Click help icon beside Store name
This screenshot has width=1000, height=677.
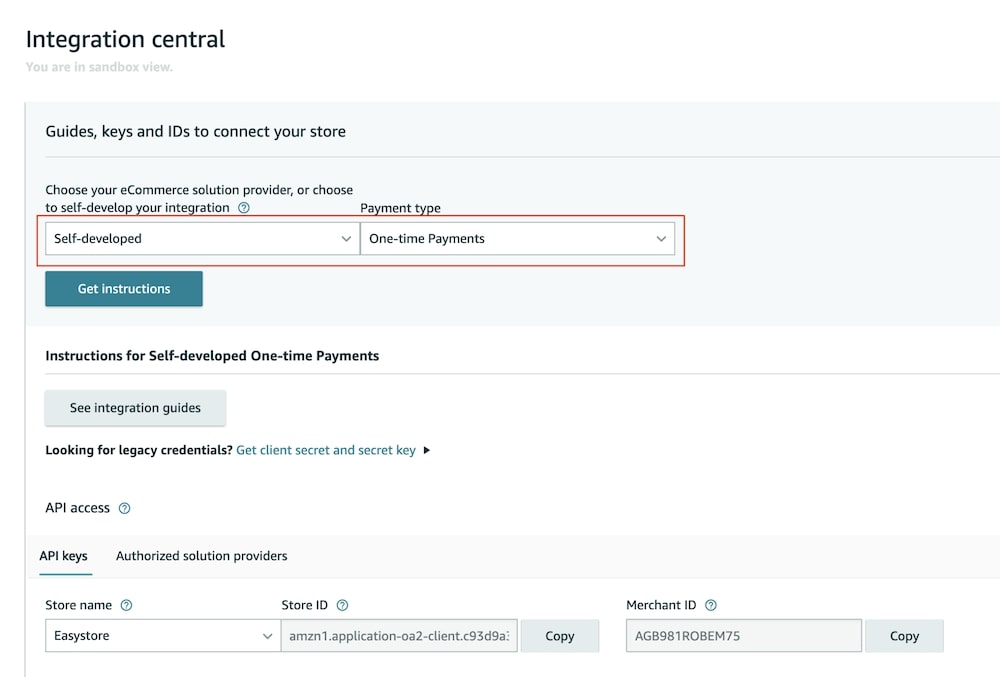click(x=126, y=605)
